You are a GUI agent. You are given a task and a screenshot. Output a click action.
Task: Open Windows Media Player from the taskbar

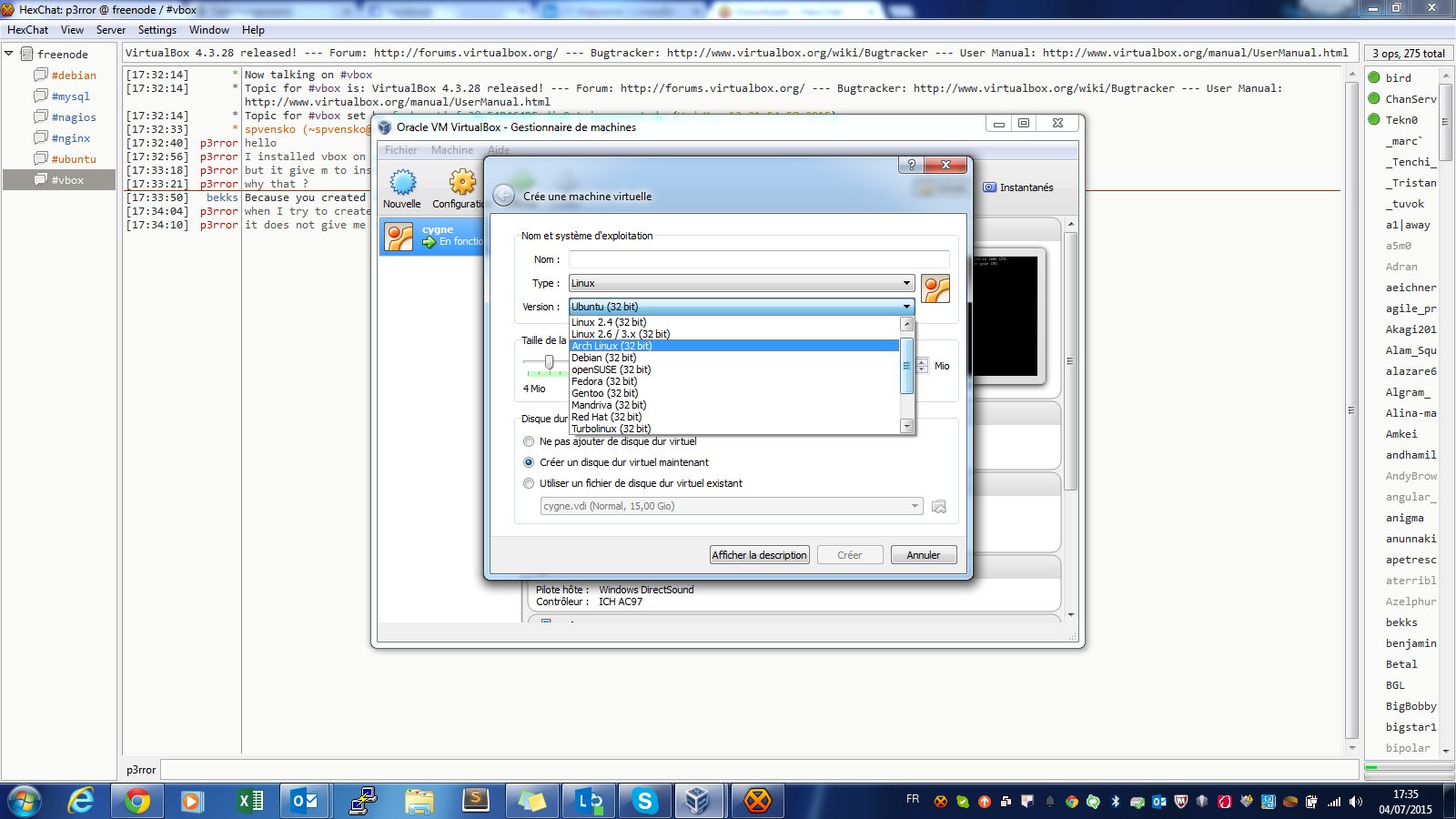pyautogui.click(x=194, y=801)
